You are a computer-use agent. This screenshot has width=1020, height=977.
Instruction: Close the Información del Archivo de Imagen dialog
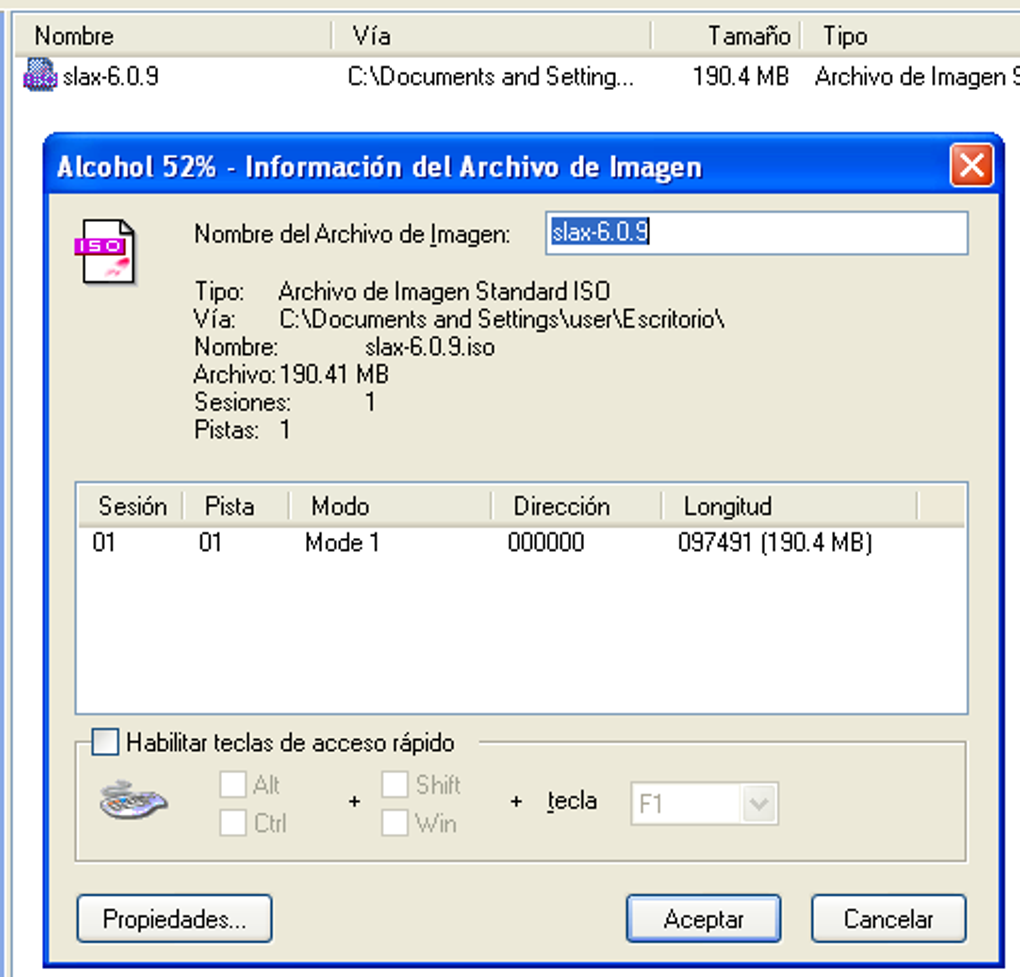[971, 166]
